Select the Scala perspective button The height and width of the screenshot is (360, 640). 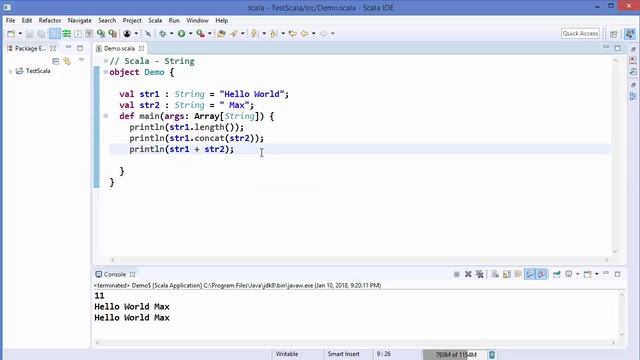(630, 34)
